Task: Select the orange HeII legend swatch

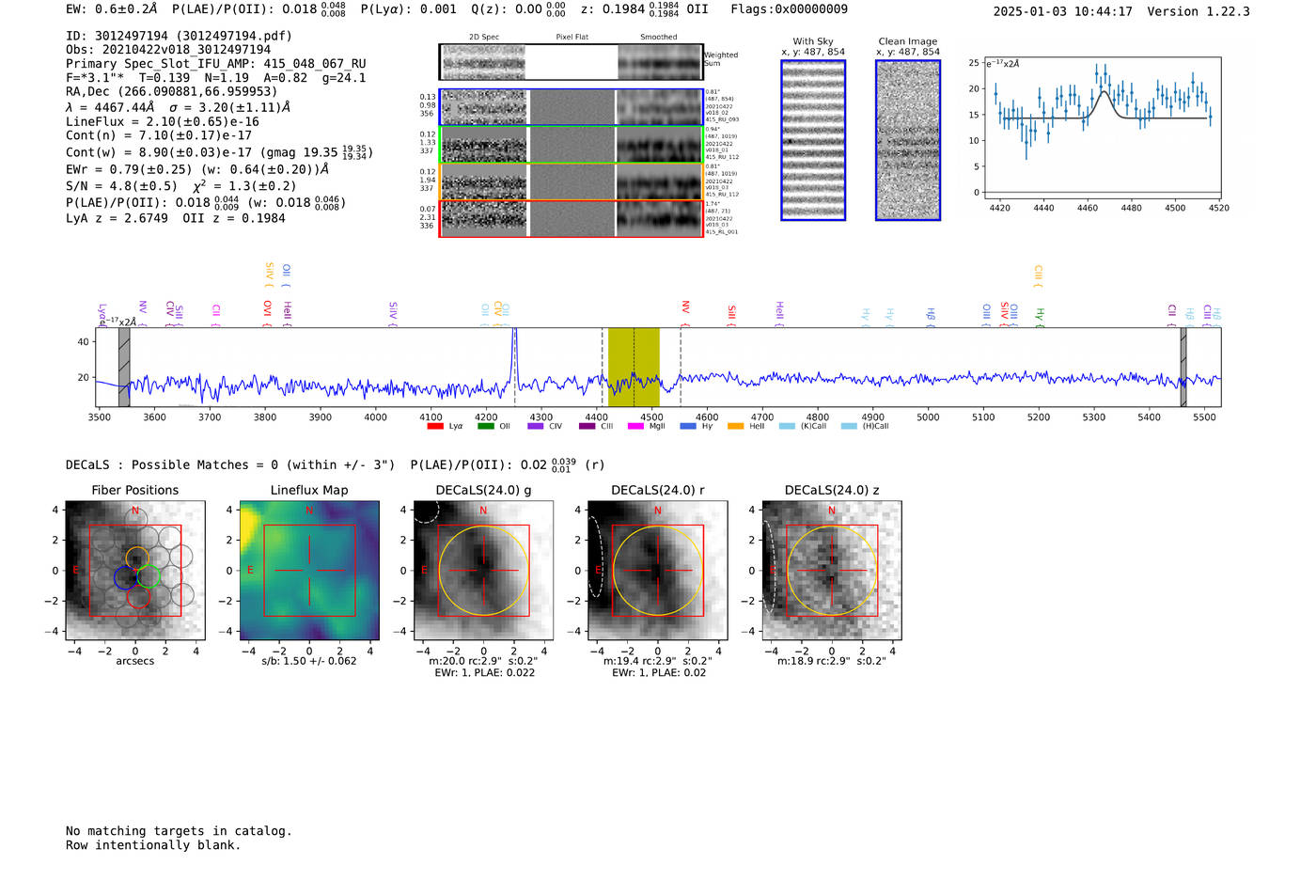Action: point(735,426)
